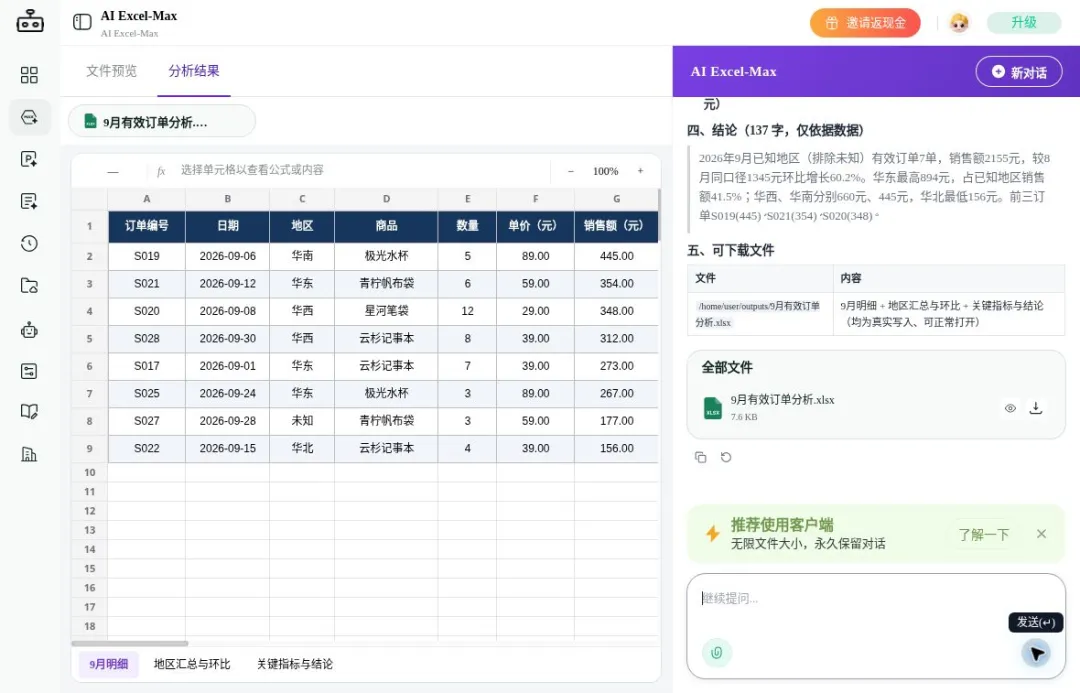The width and height of the screenshot is (1080, 693).
Task: Open the small robot assistant sidebar icon
Action: pos(29,330)
